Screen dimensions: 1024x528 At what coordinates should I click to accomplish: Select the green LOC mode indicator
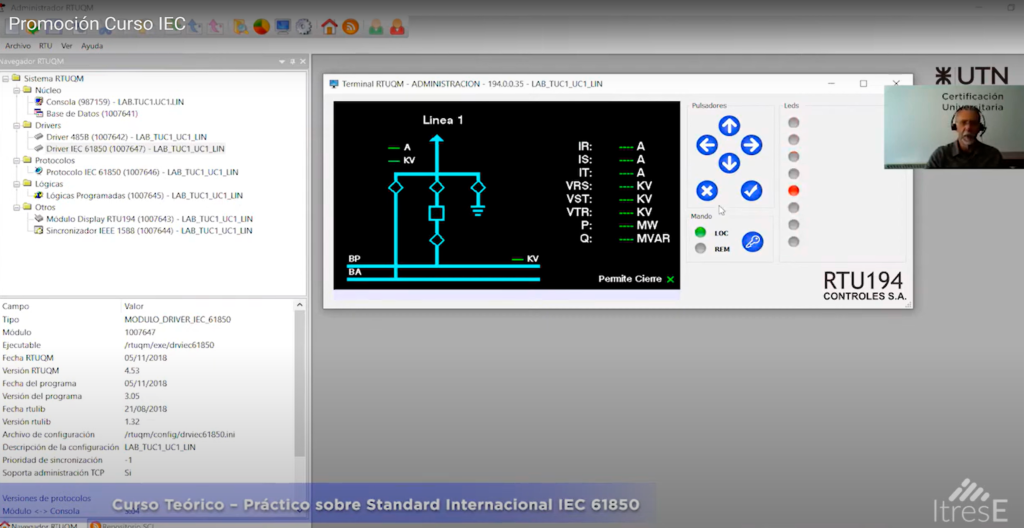[700, 232]
